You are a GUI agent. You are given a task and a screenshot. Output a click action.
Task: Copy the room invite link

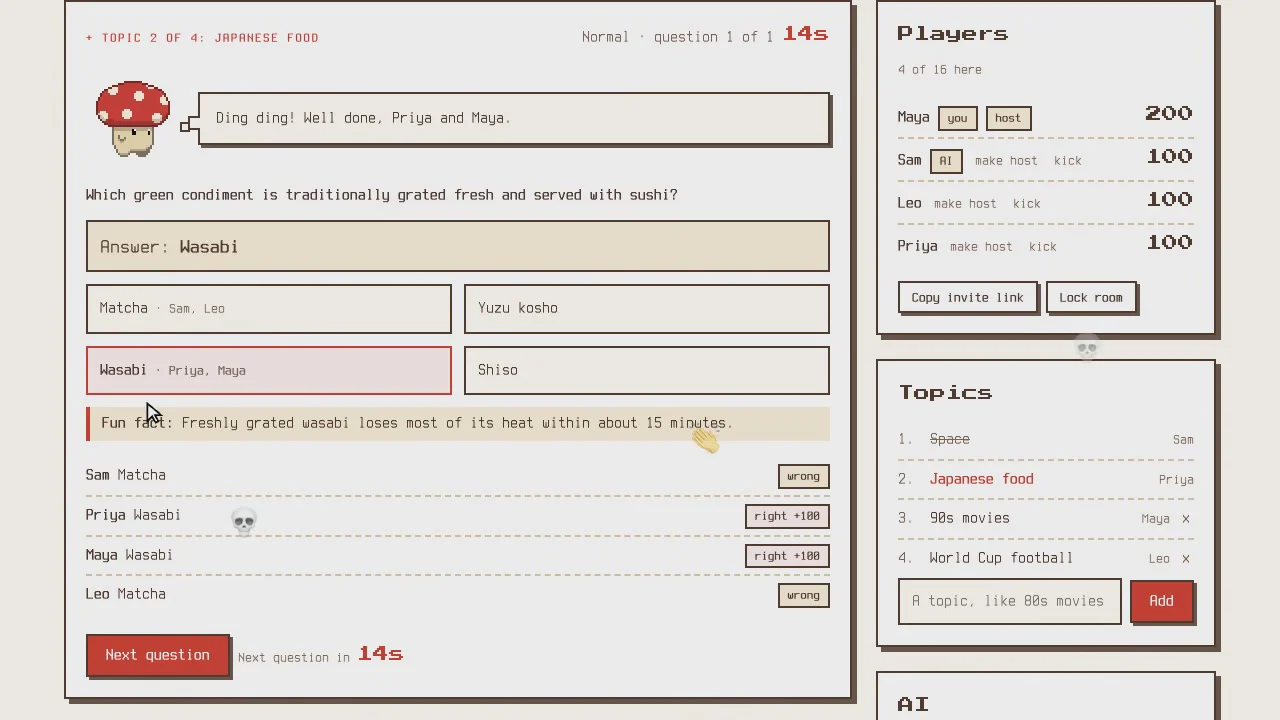tap(967, 298)
